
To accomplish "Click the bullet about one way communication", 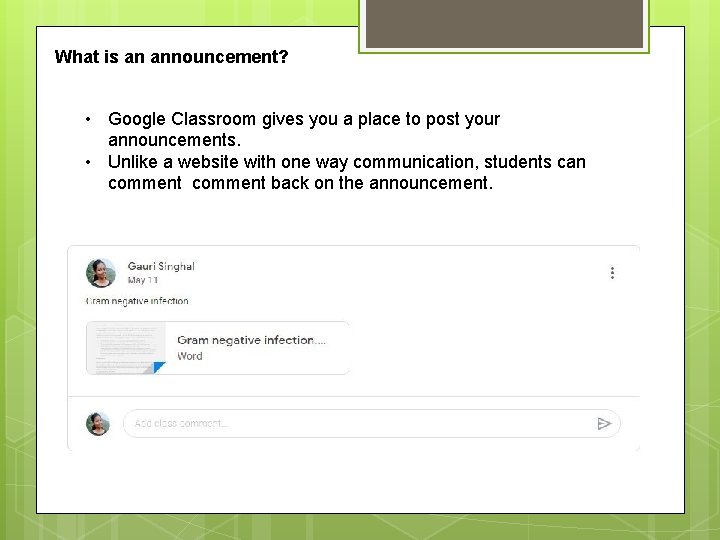I will (x=346, y=162).
